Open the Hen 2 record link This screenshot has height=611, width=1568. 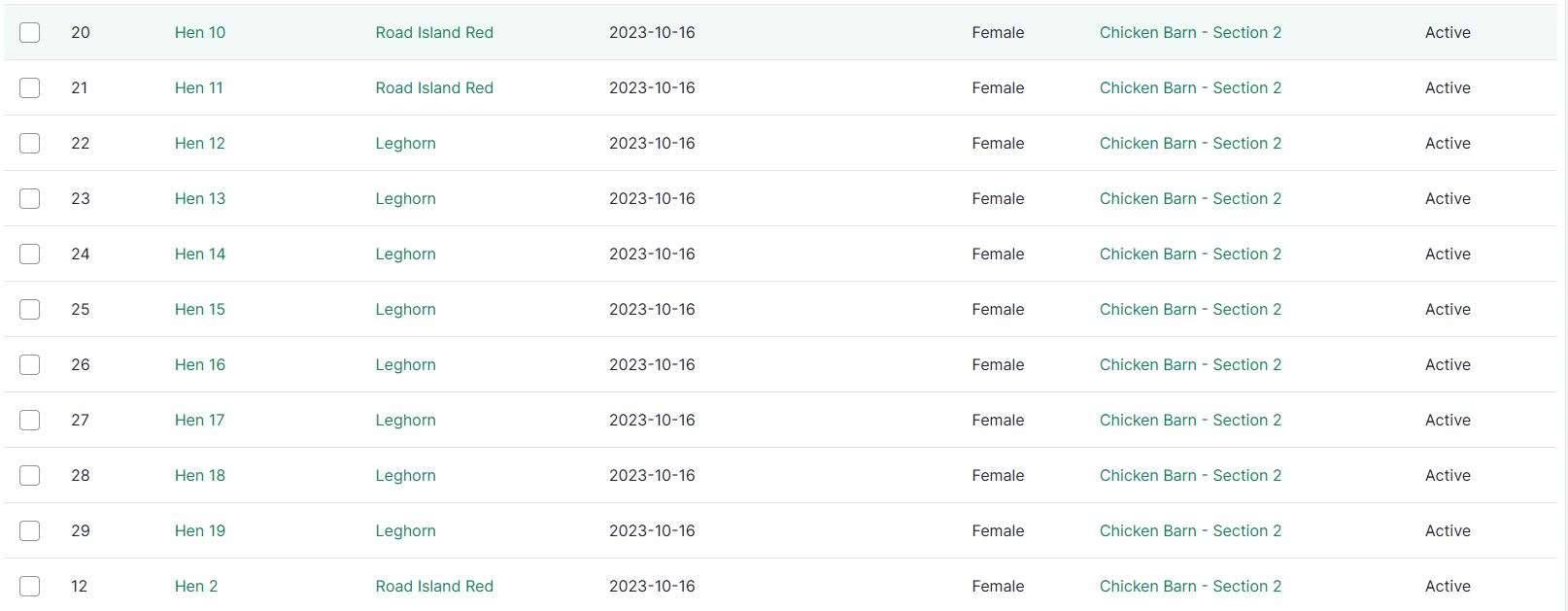(x=196, y=586)
